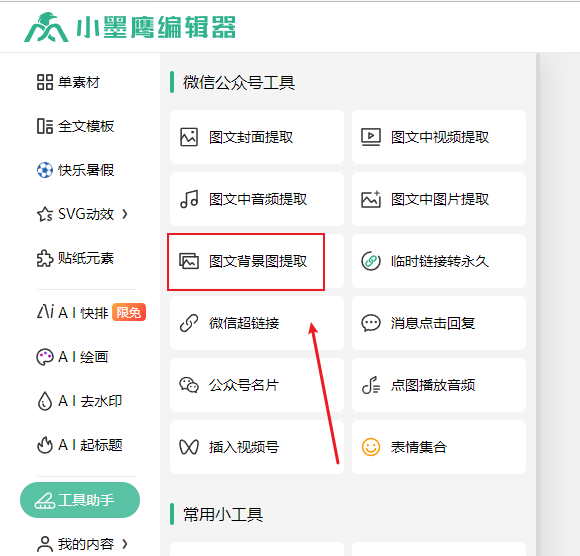Click the 图文中图片提取 label text
Screen dimensions: 580x556
click(440, 199)
